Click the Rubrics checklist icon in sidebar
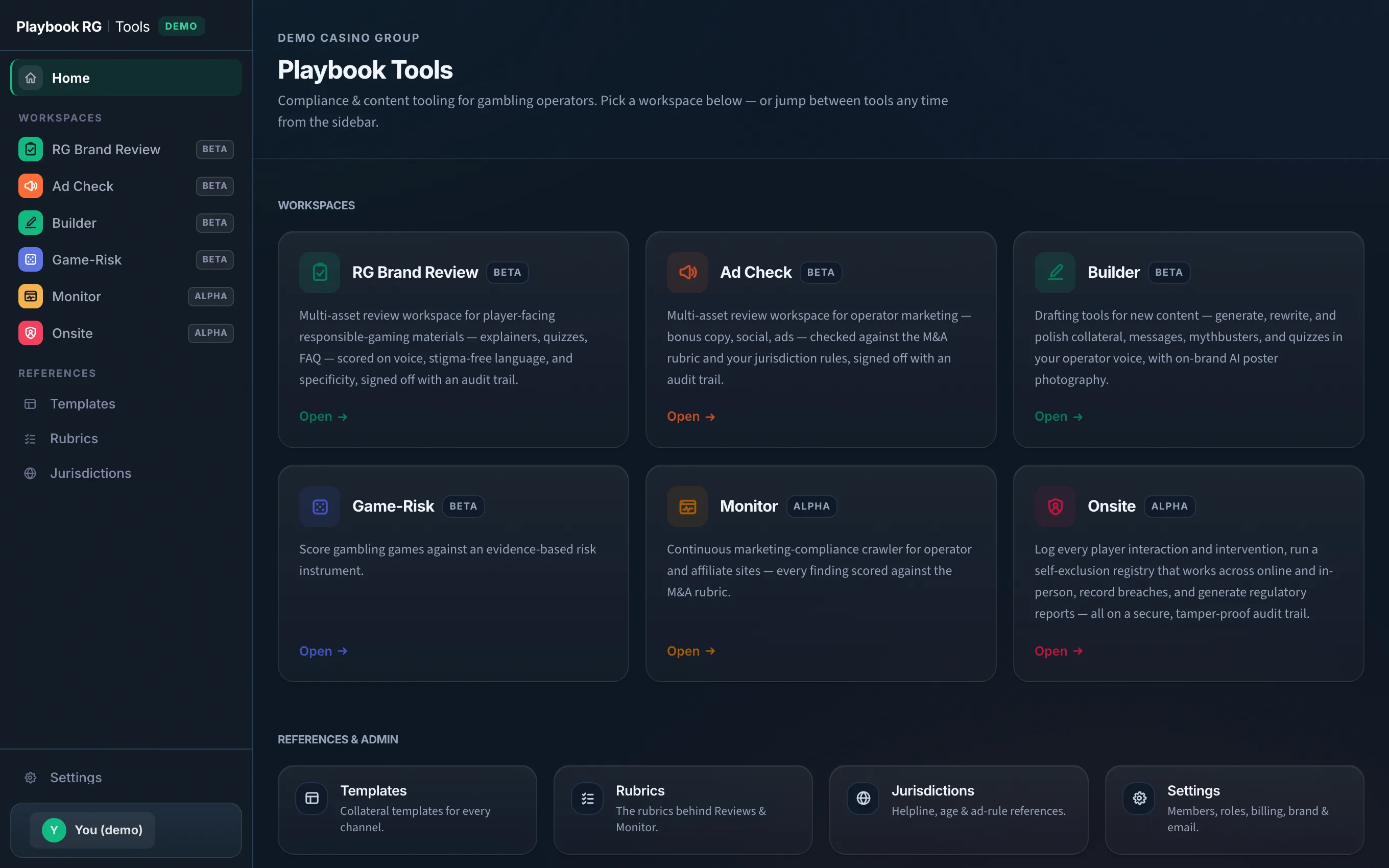 tap(31, 439)
